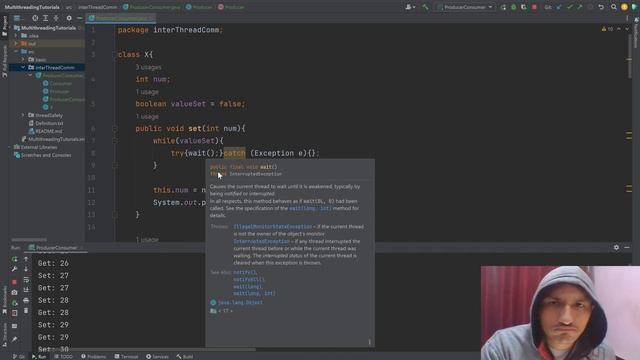Click the Git Push arrow icon

point(580,7)
